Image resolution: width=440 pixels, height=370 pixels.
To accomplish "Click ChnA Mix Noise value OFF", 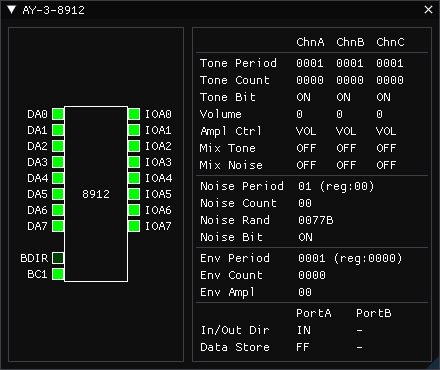I will (x=306, y=165).
